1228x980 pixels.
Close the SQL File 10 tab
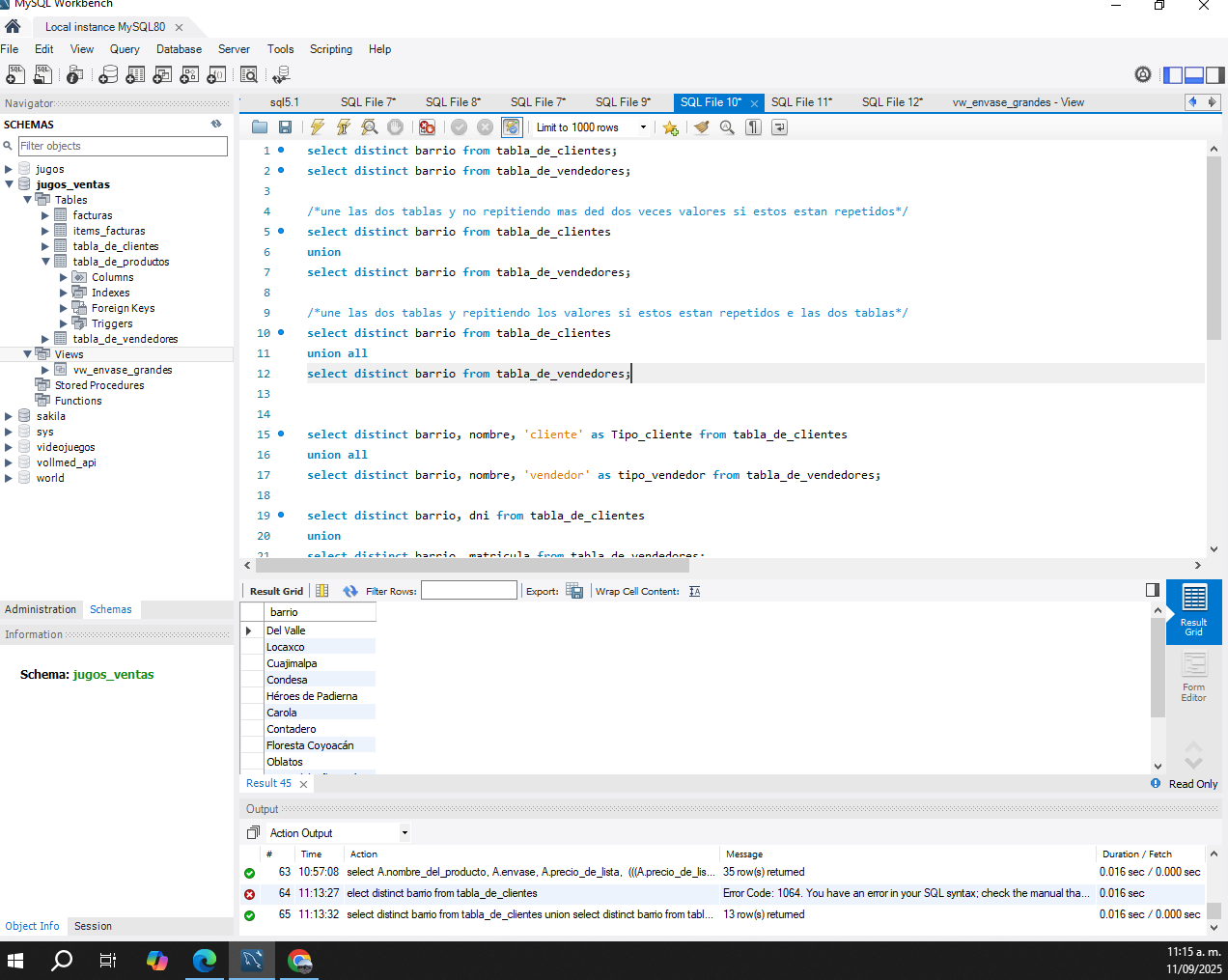tap(754, 103)
